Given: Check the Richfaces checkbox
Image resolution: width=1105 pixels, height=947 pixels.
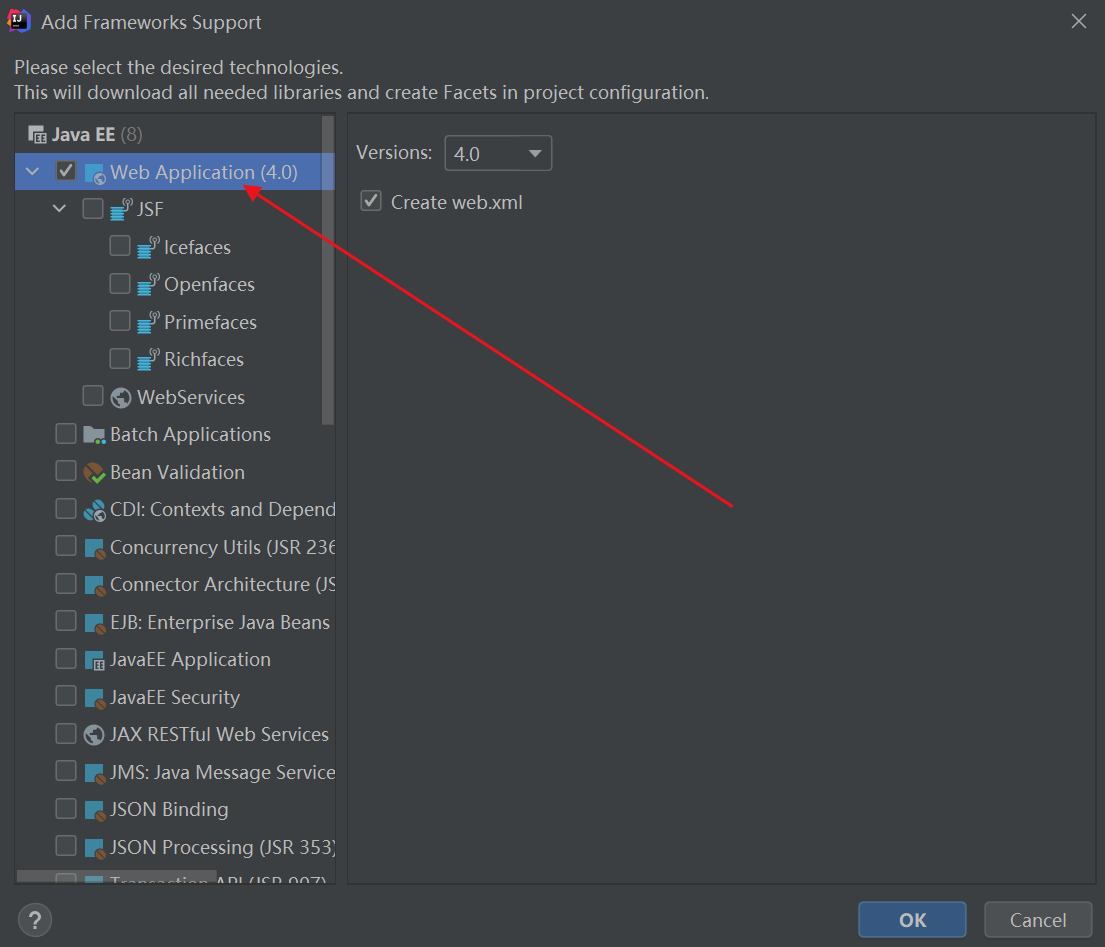Looking at the screenshot, I should tap(120, 358).
